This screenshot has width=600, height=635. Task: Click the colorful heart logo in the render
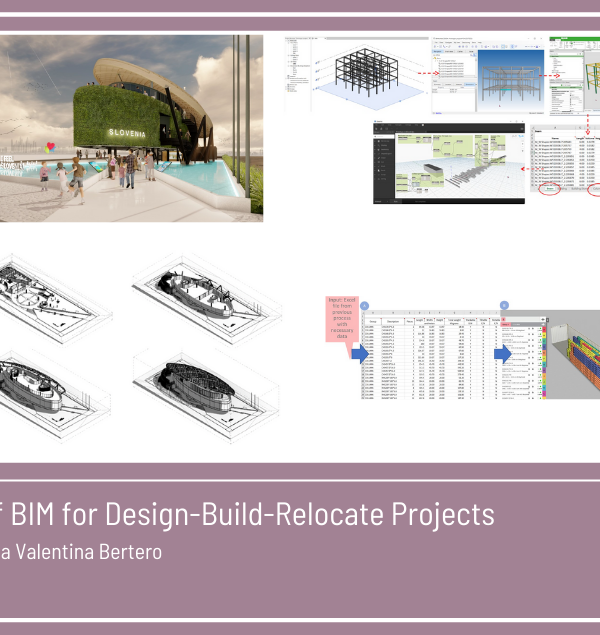(x=51, y=146)
